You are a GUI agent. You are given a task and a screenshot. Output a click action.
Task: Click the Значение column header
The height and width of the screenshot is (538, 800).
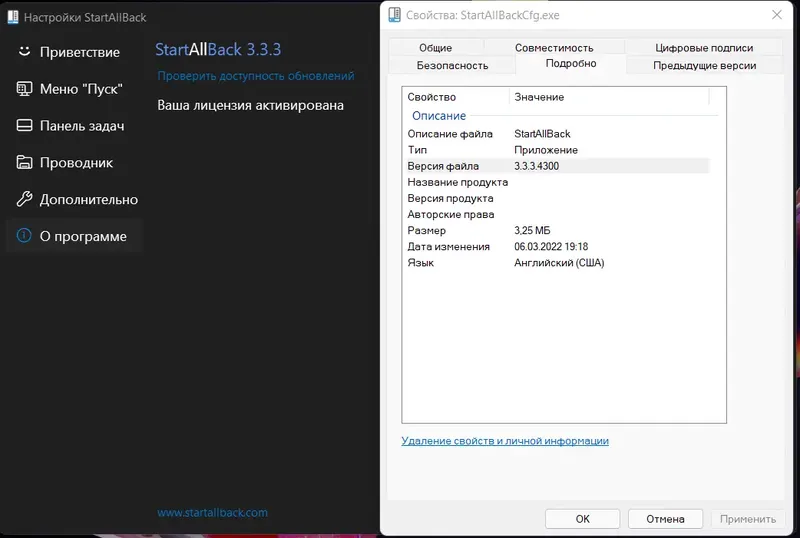click(609, 97)
